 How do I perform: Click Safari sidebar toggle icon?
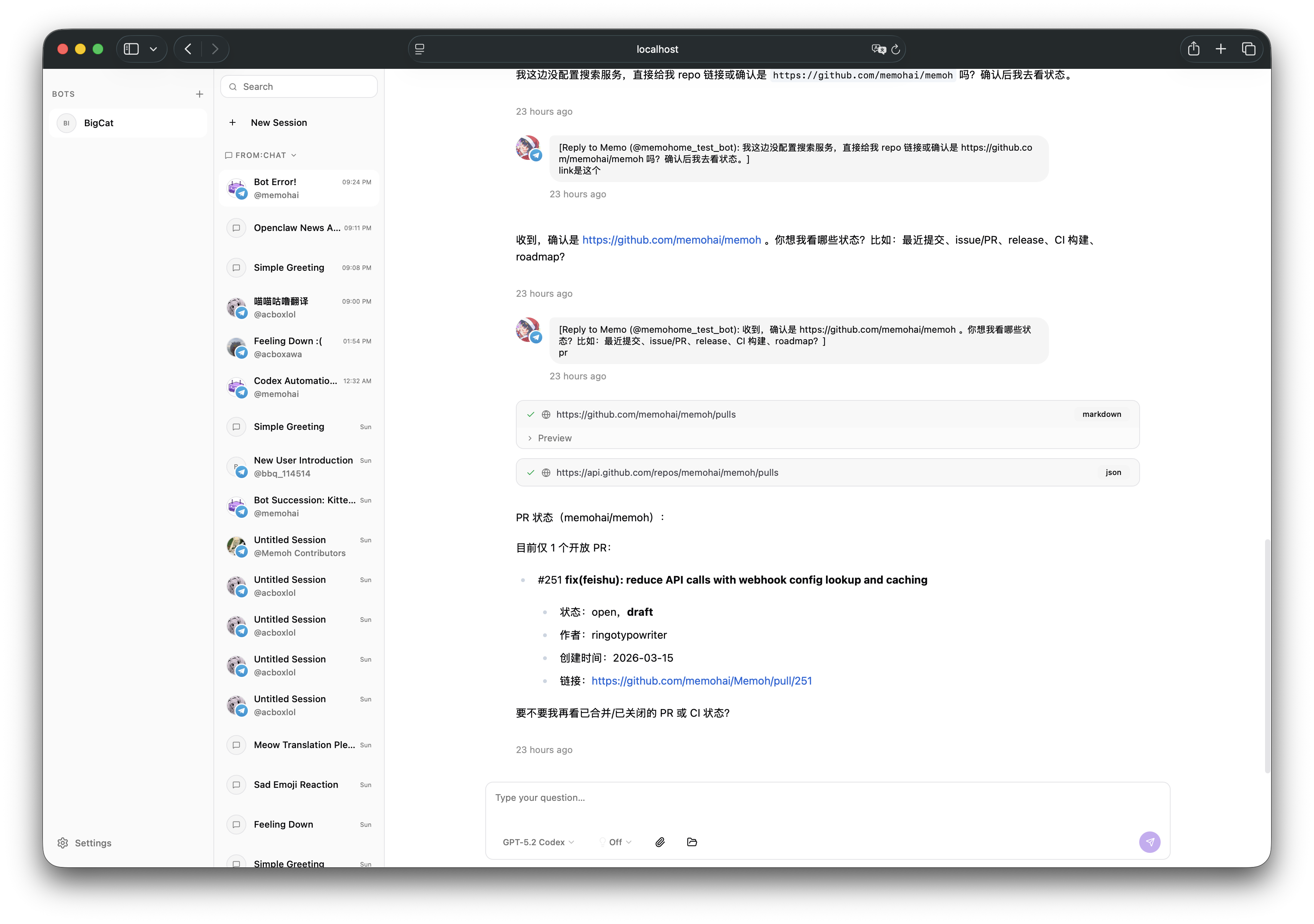point(132,49)
